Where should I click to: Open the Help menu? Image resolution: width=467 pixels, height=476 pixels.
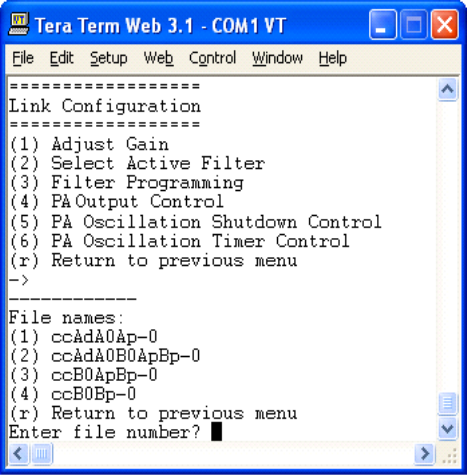click(333, 58)
